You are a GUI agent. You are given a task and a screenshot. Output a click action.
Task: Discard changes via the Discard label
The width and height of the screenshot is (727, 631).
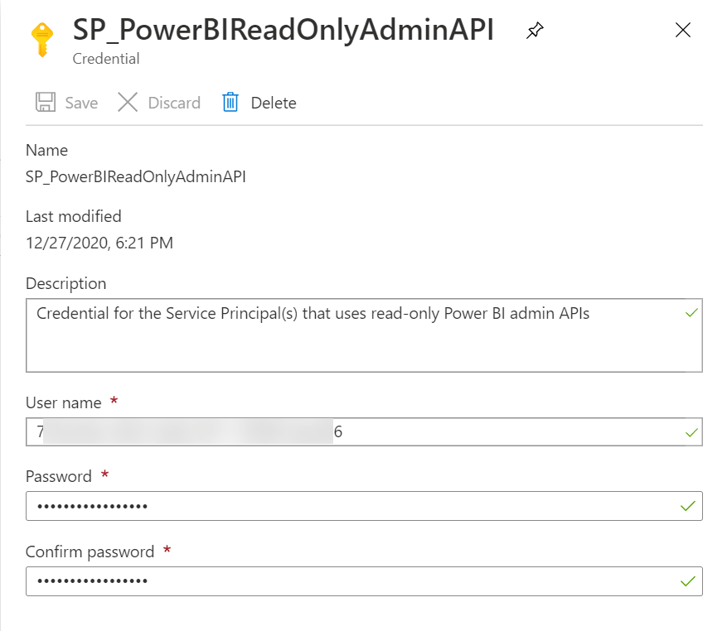click(174, 103)
